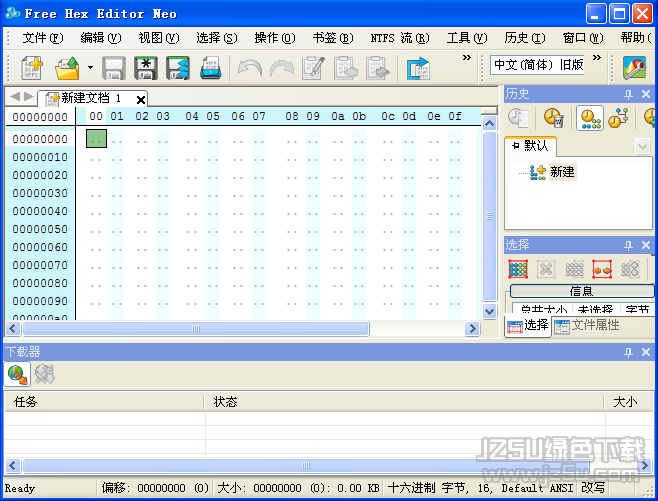The image size is (658, 501).
Task: Select the first hex byte cell
Action: pyautogui.click(x=96, y=138)
